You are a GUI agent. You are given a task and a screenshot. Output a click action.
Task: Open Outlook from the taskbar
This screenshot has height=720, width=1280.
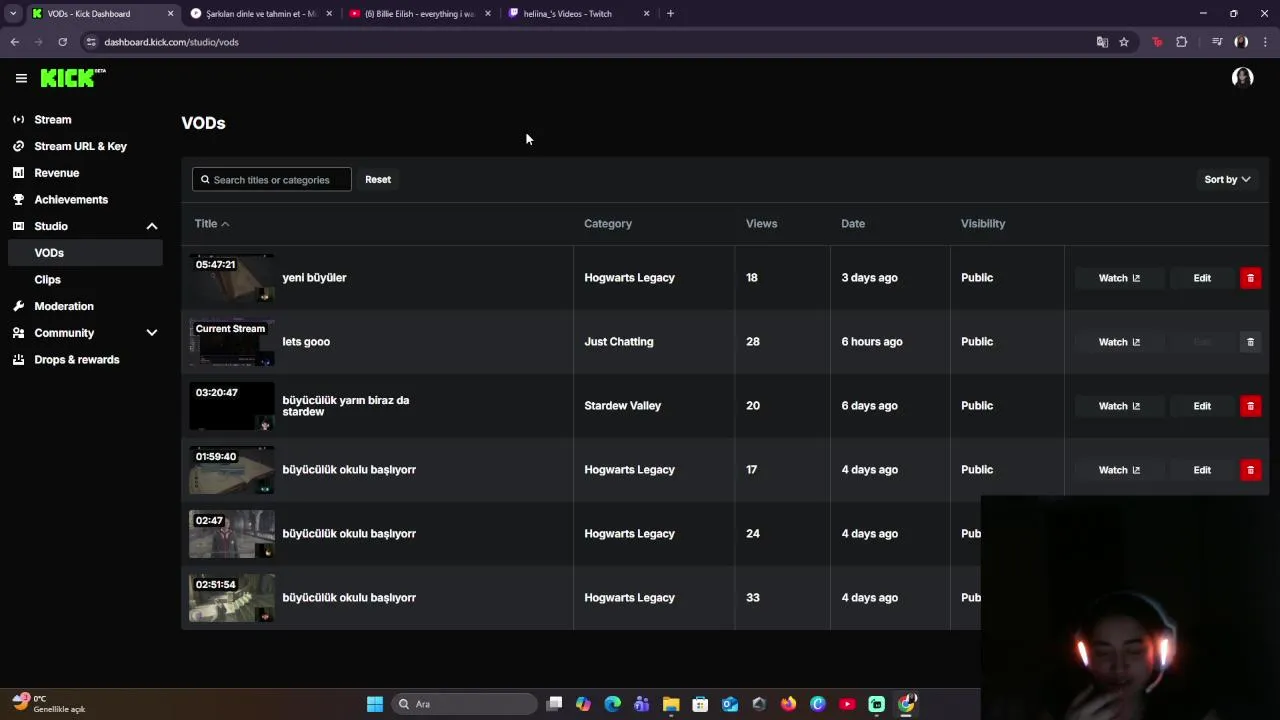730,704
